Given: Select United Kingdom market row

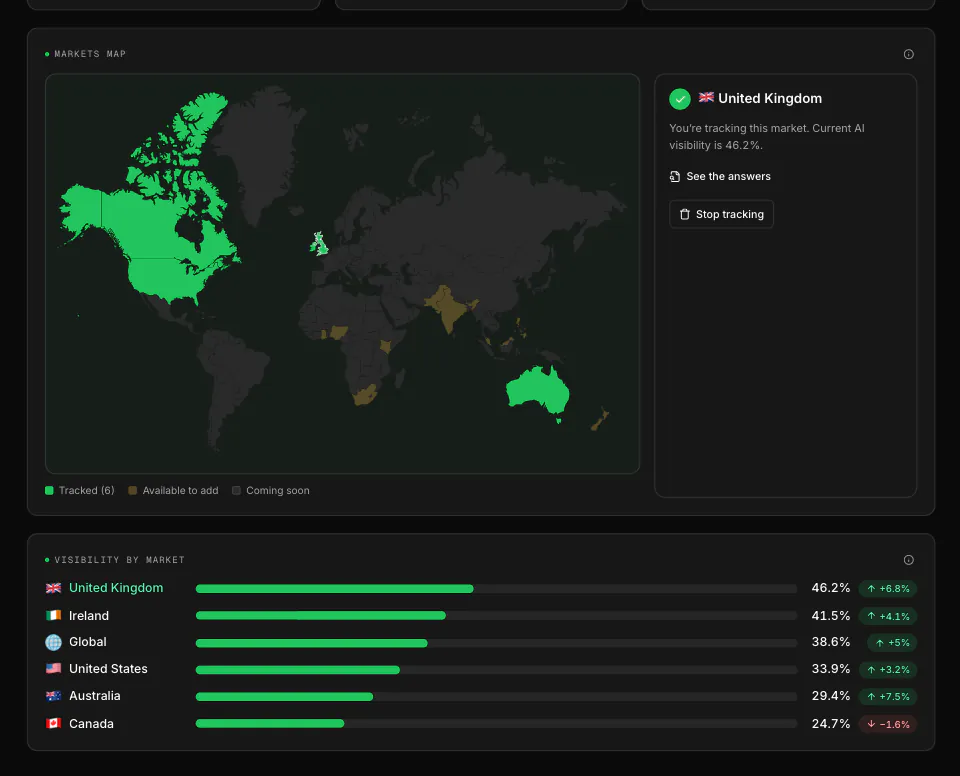Looking at the screenshot, I should click(481, 588).
